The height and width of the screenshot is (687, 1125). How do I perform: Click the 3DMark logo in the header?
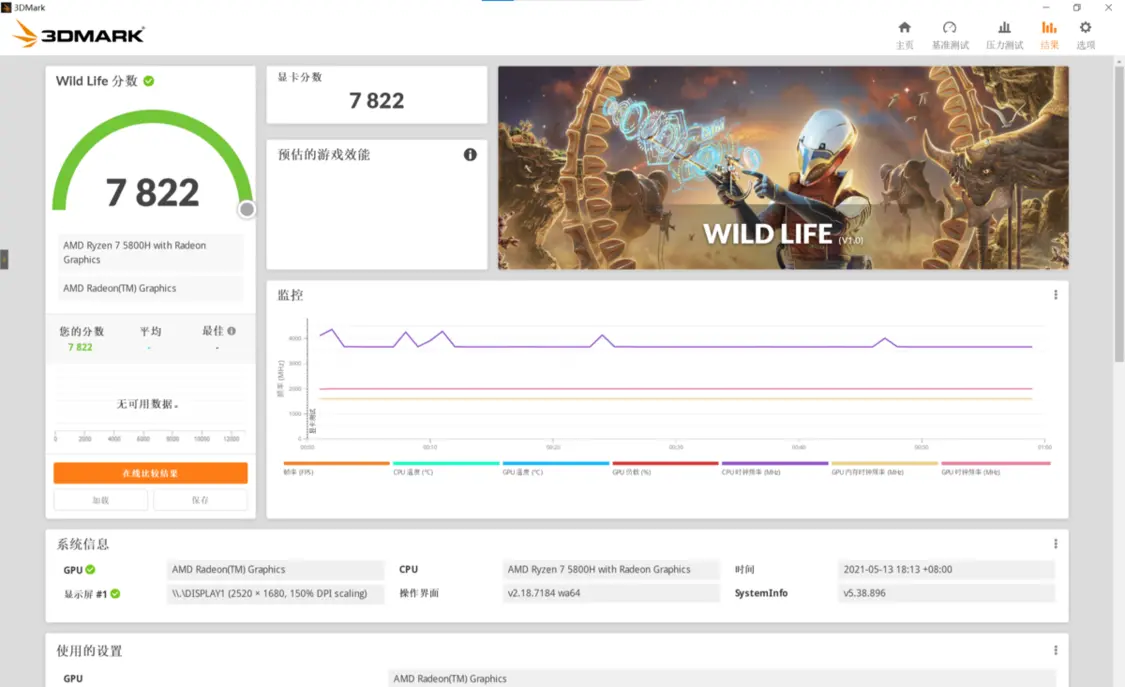80,35
